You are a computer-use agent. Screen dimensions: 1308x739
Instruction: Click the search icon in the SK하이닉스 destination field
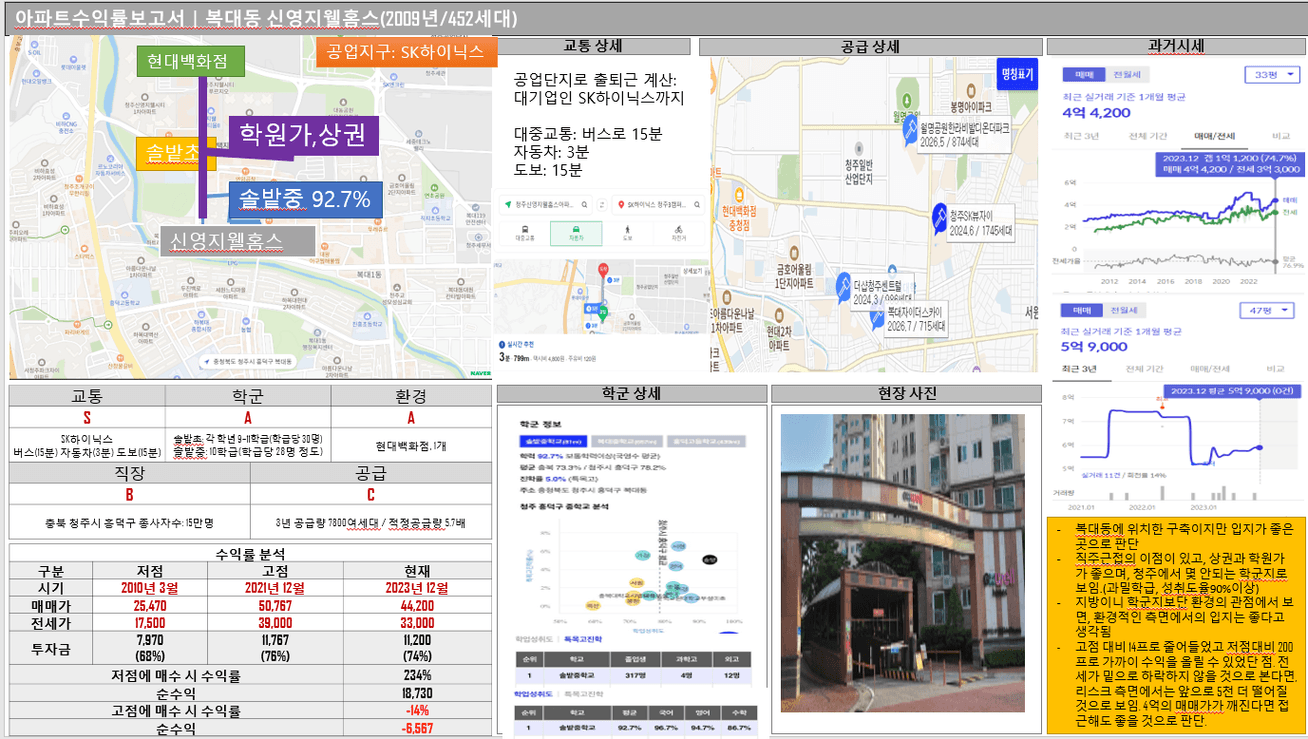pyautogui.click(x=697, y=205)
